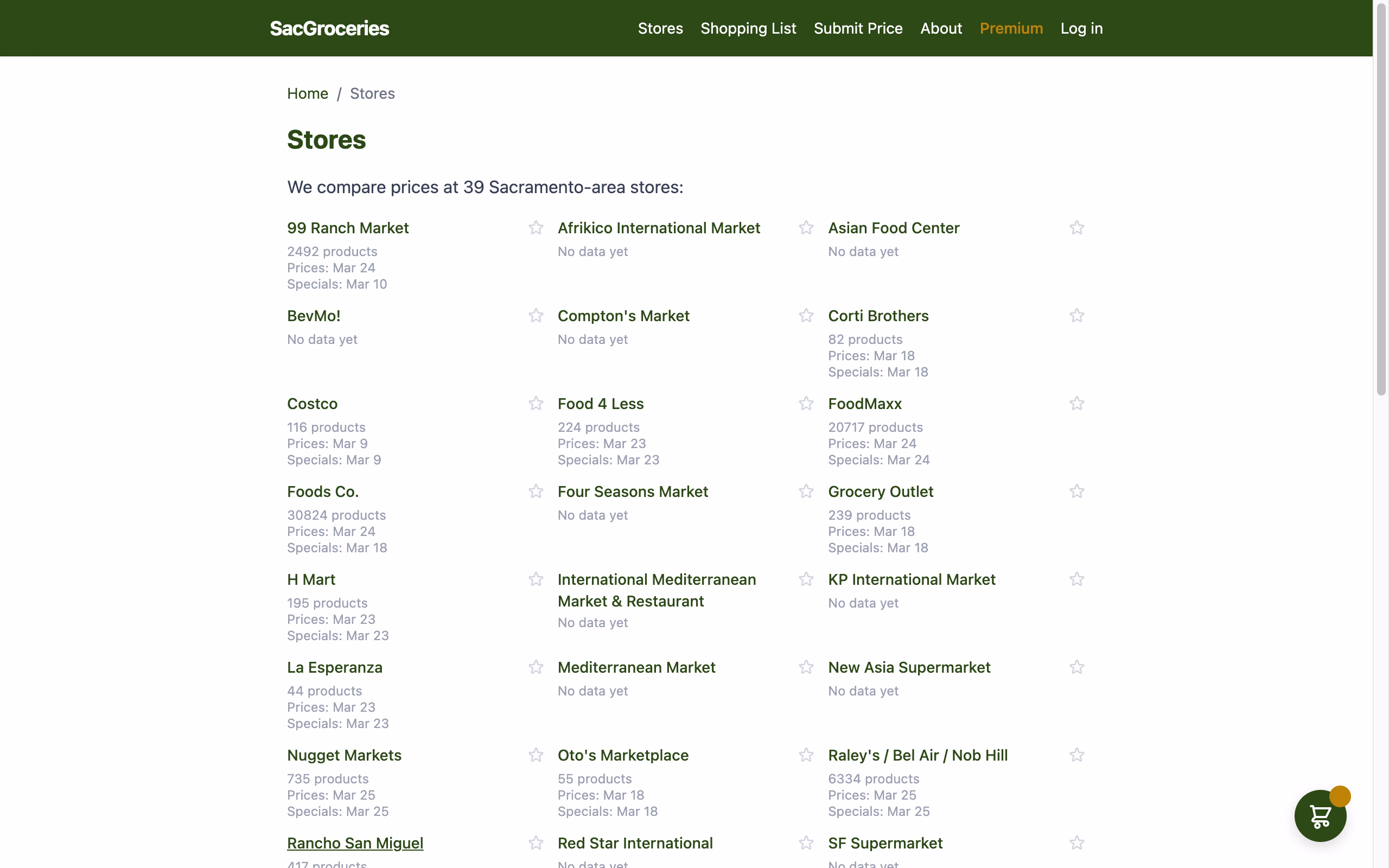
Task: Click the Premium link
Action: (1011, 28)
